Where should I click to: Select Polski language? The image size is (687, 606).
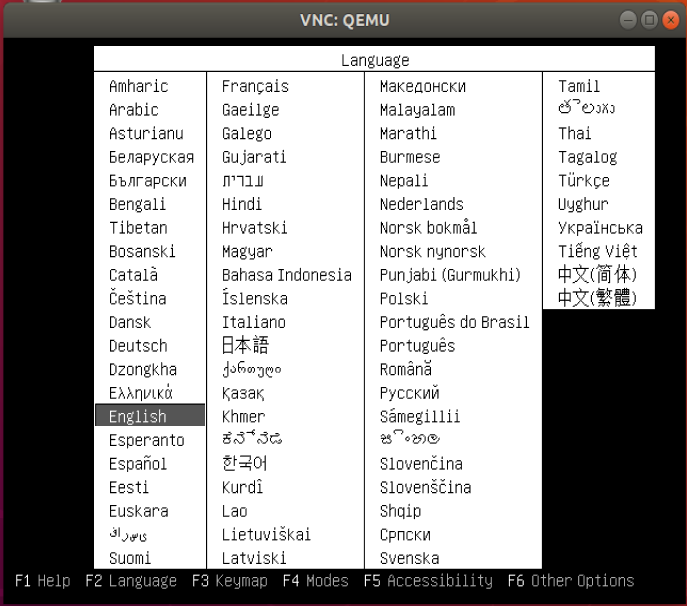[404, 298]
